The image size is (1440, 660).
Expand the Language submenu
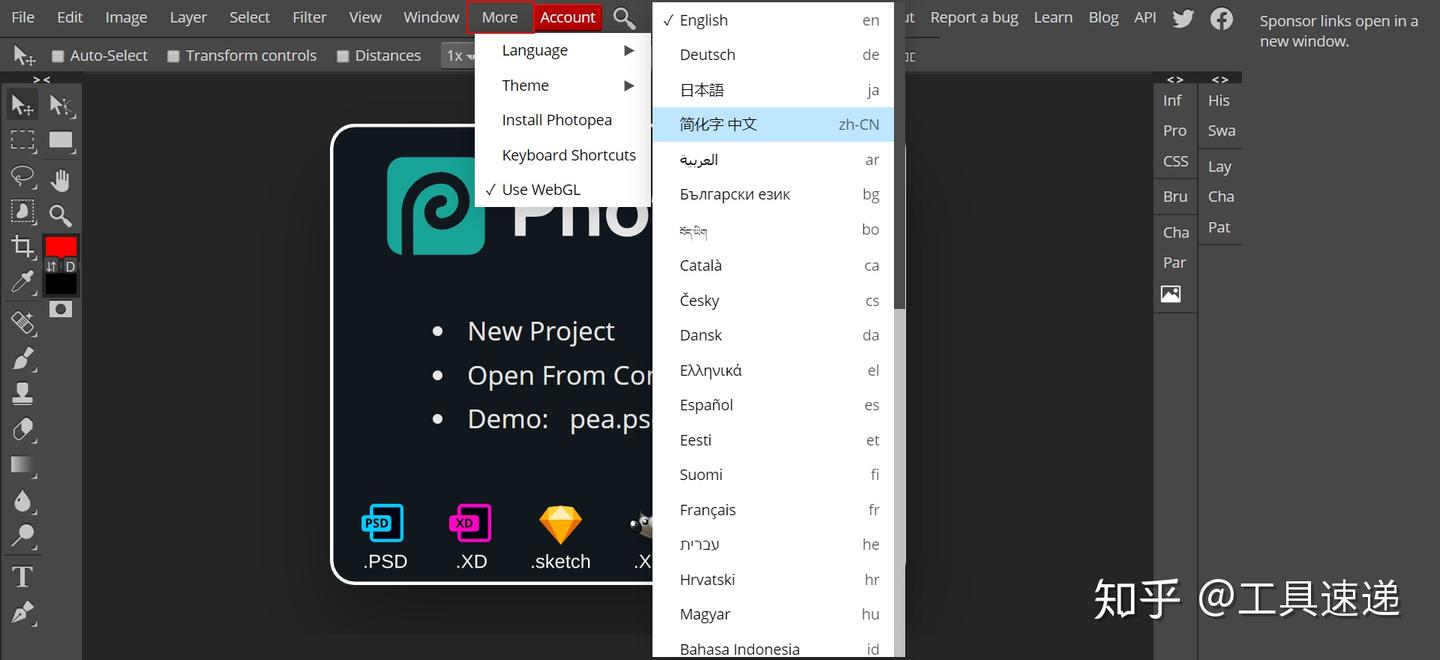(x=563, y=50)
